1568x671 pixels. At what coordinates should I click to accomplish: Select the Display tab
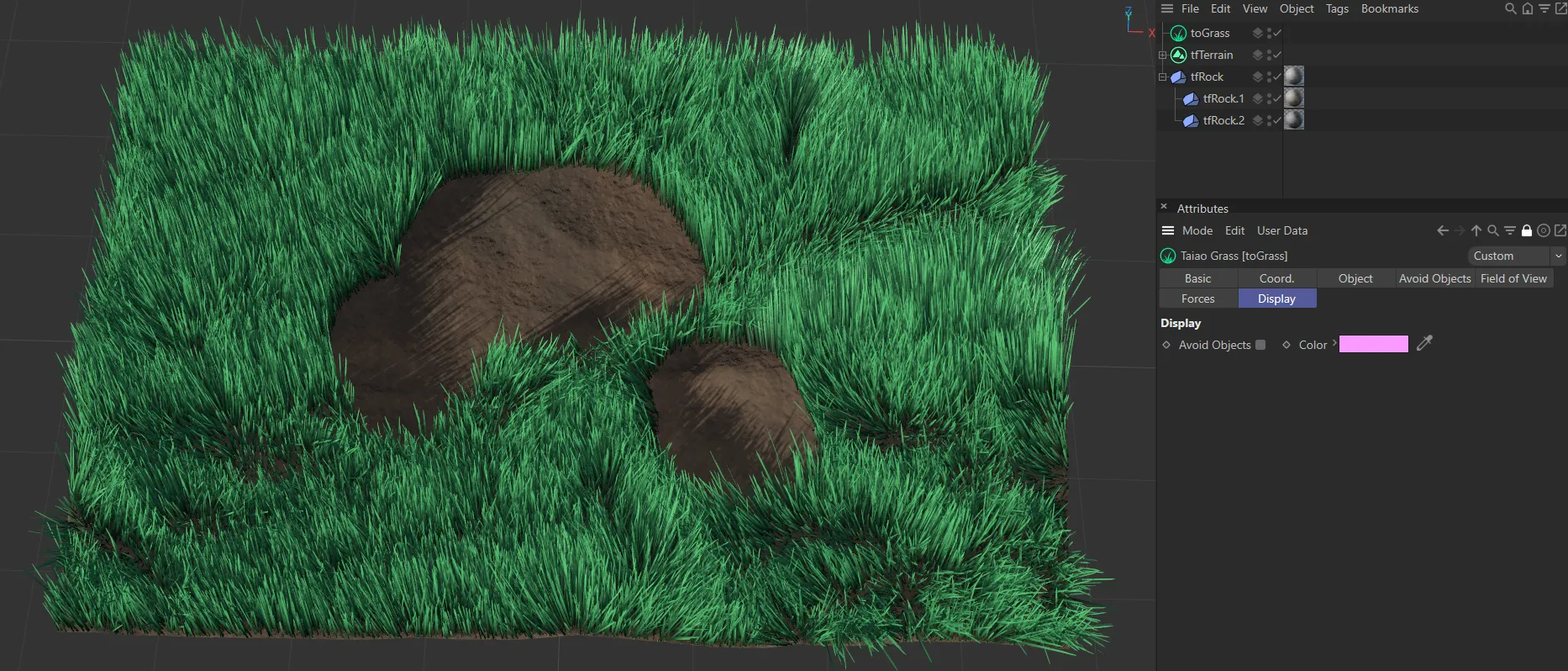pyautogui.click(x=1276, y=299)
